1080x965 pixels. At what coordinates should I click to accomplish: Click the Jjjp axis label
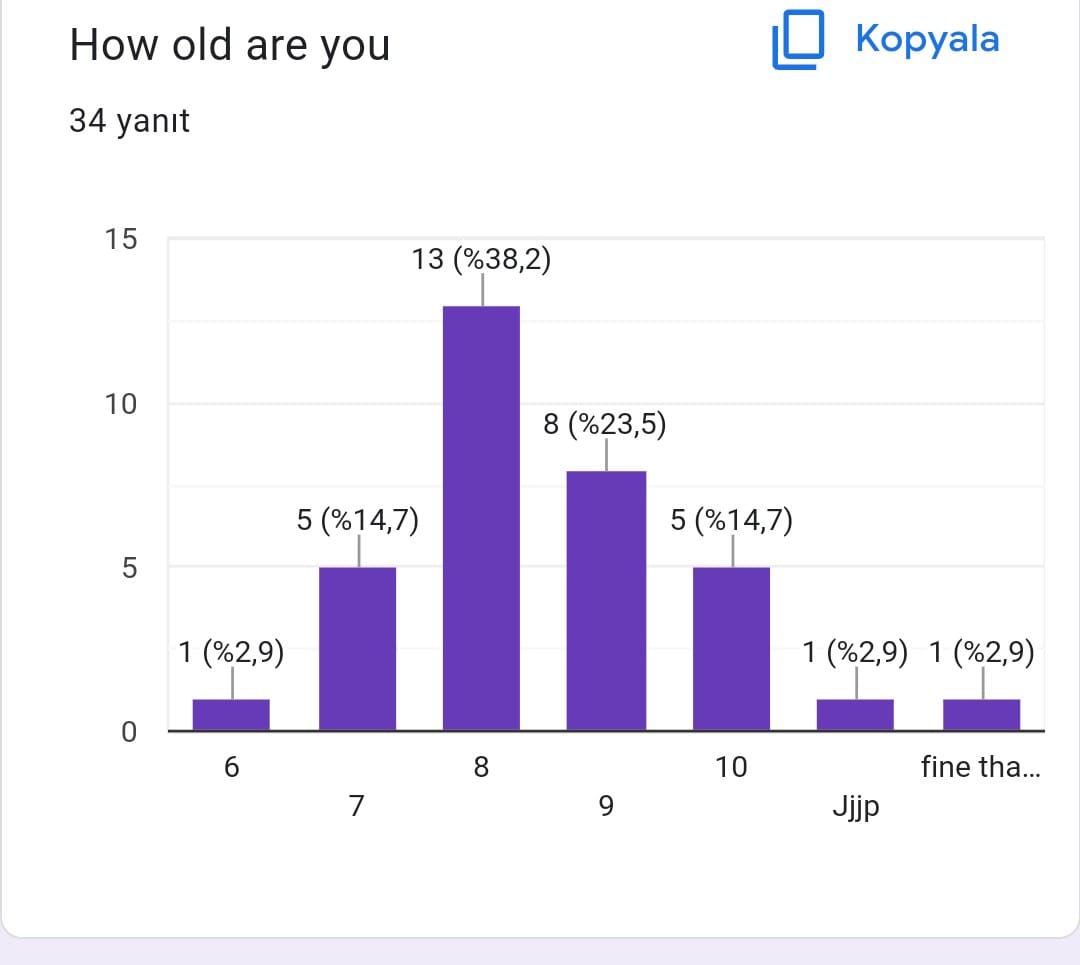click(x=855, y=806)
